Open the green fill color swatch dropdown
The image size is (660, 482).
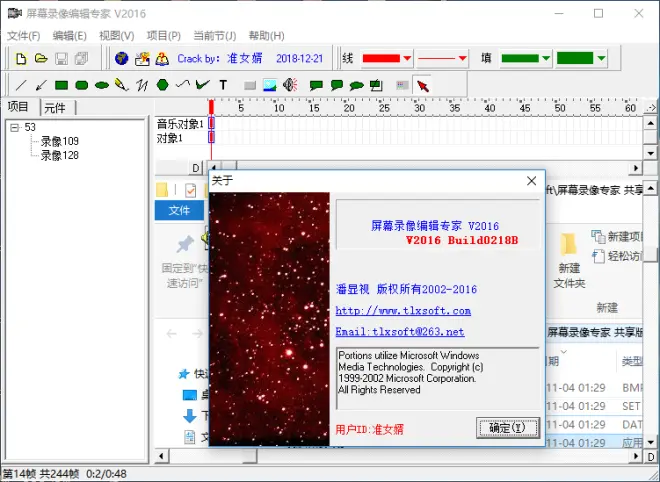[x=546, y=59]
